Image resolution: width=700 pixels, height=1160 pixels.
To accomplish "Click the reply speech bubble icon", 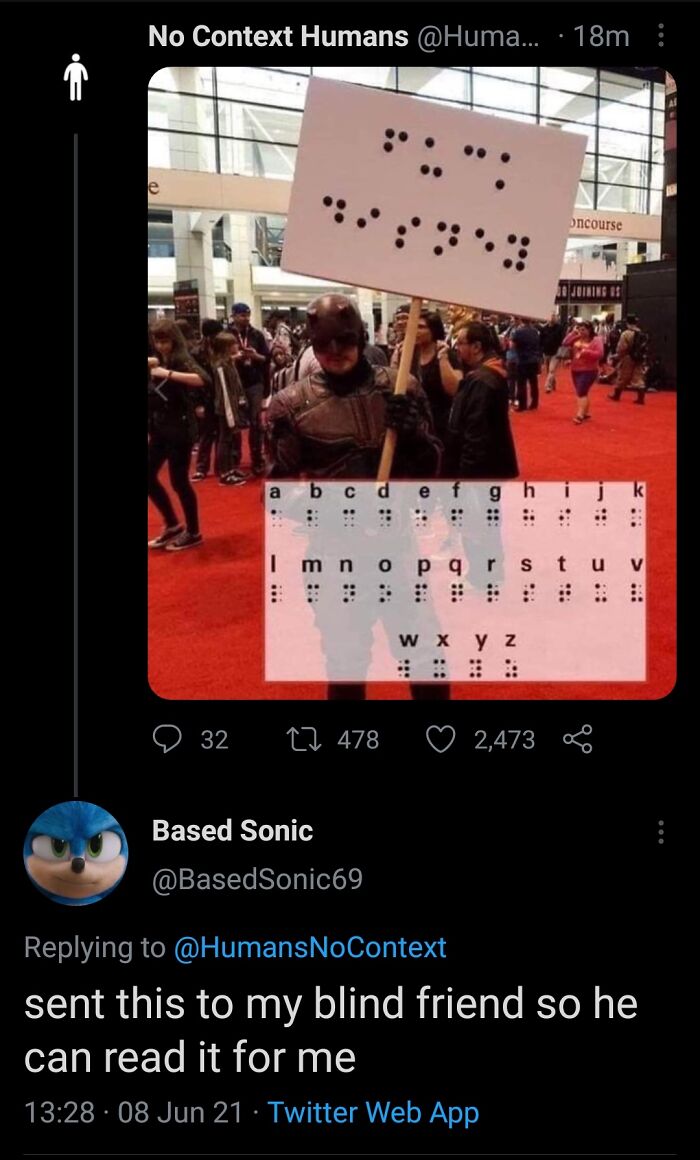I will pos(166,739).
